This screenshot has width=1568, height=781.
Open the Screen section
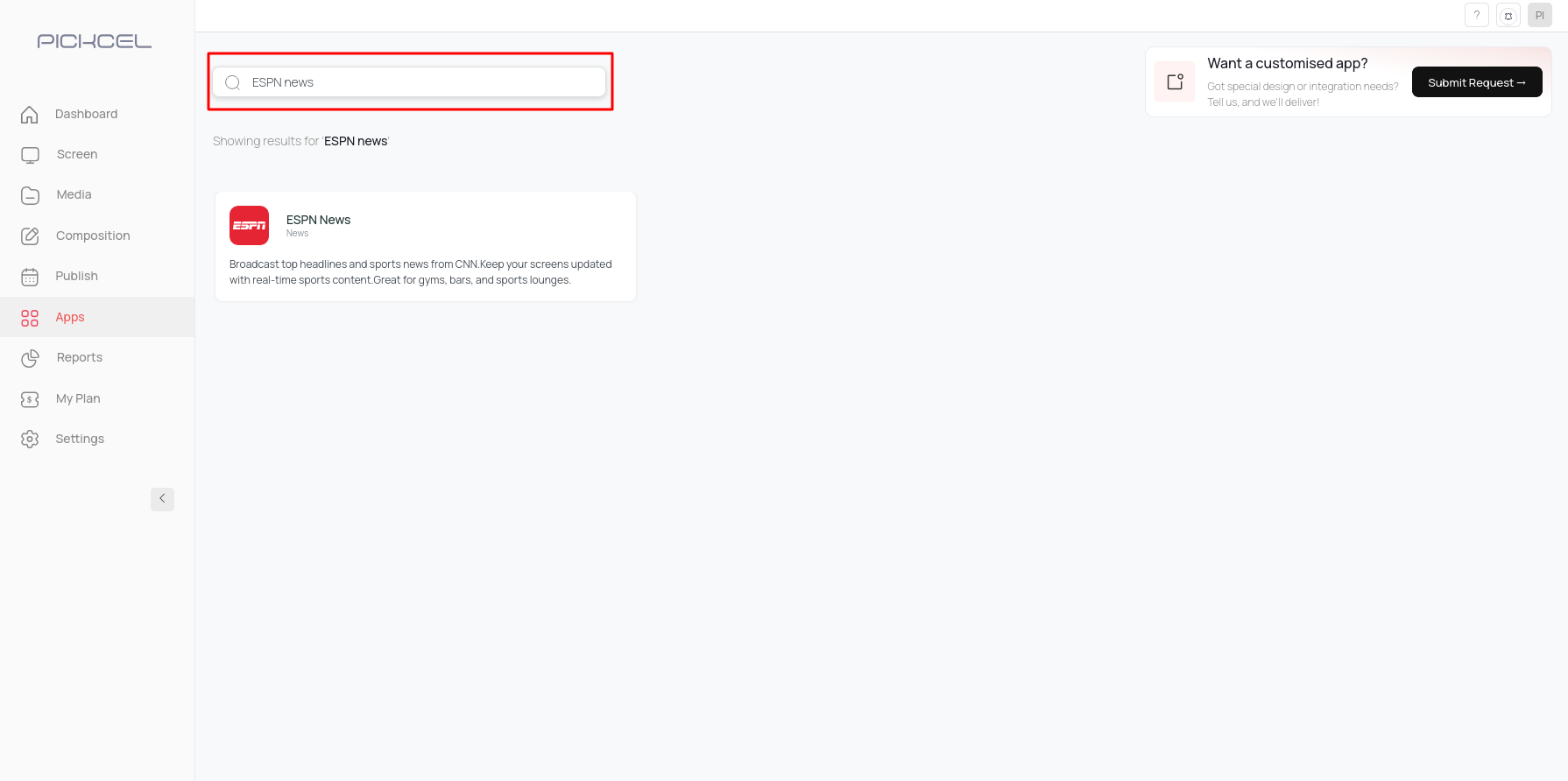tap(77, 154)
